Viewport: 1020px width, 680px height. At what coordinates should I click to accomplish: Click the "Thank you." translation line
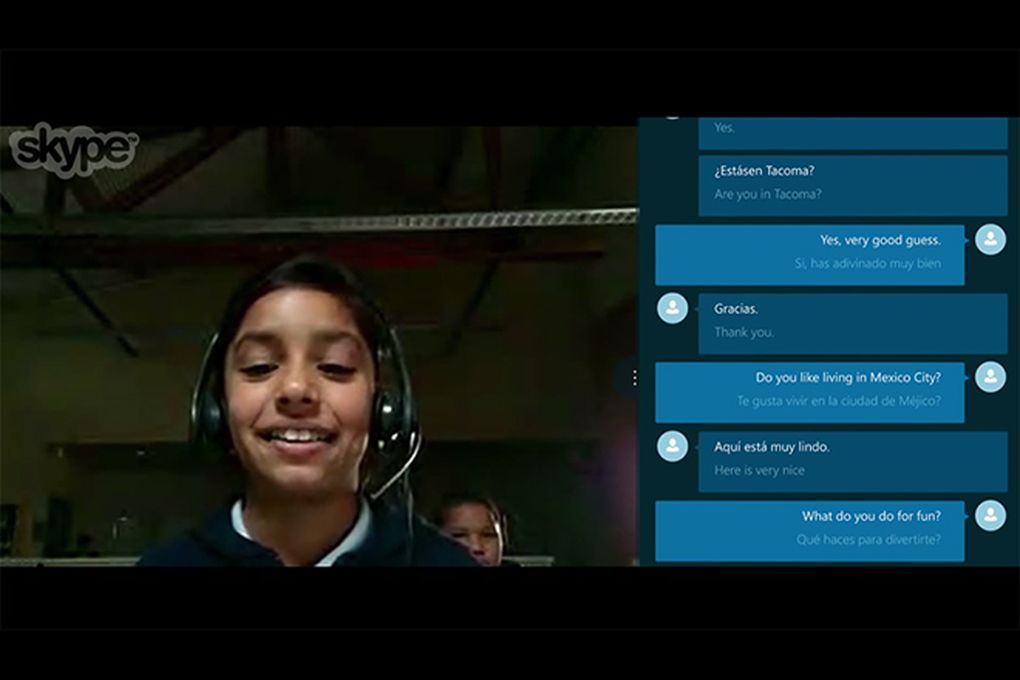744,332
